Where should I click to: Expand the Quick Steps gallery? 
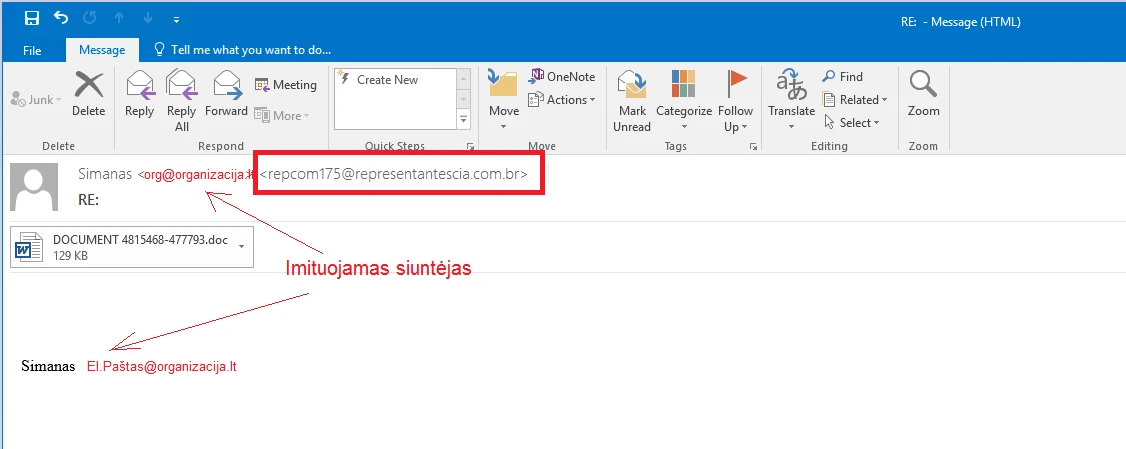click(x=463, y=120)
